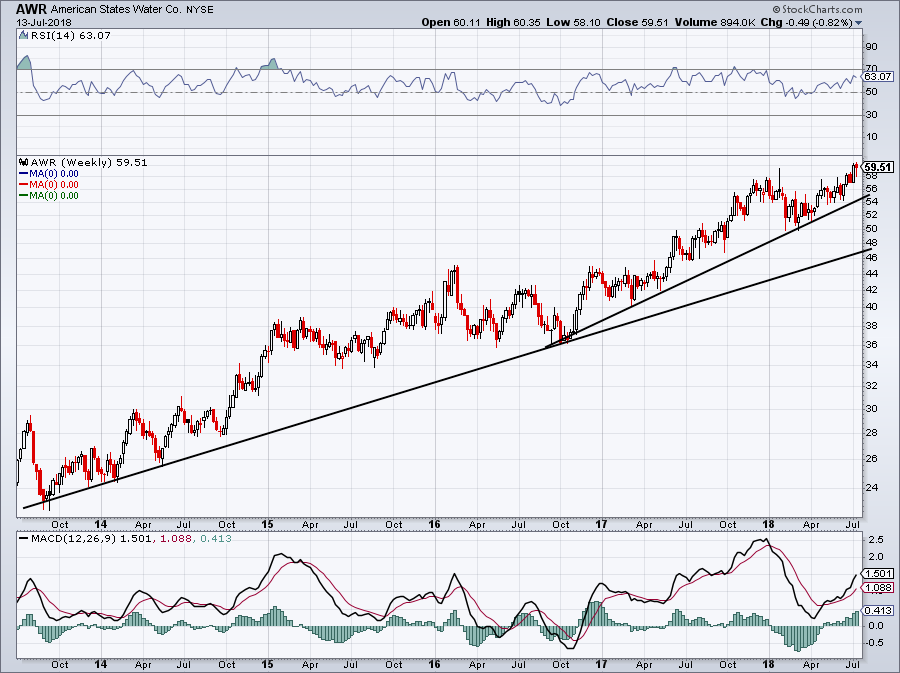Viewport: 900px width, 673px height.
Task: Click the year 18 label under the price panel
Action: pos(768,524)
